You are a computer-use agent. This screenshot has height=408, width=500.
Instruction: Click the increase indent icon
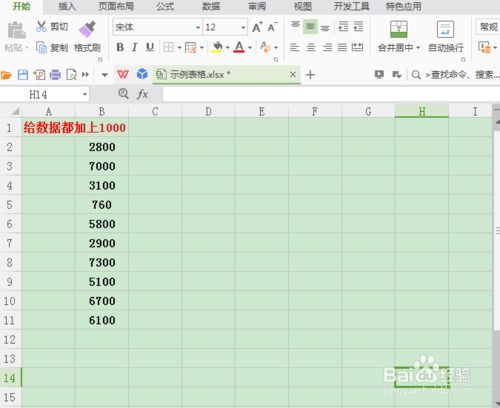coord(358,26)
